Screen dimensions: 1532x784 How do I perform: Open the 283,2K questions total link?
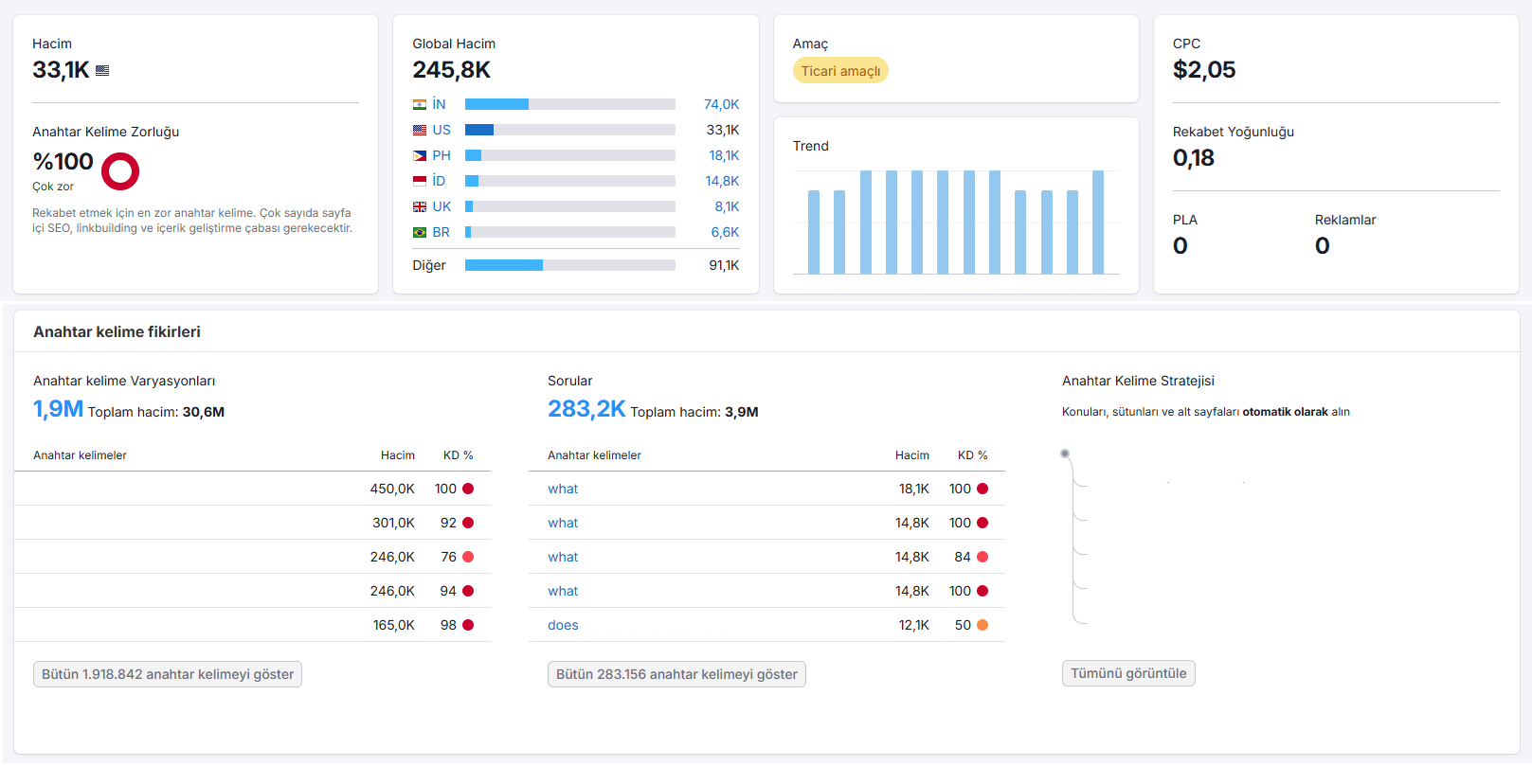(586, 409)
